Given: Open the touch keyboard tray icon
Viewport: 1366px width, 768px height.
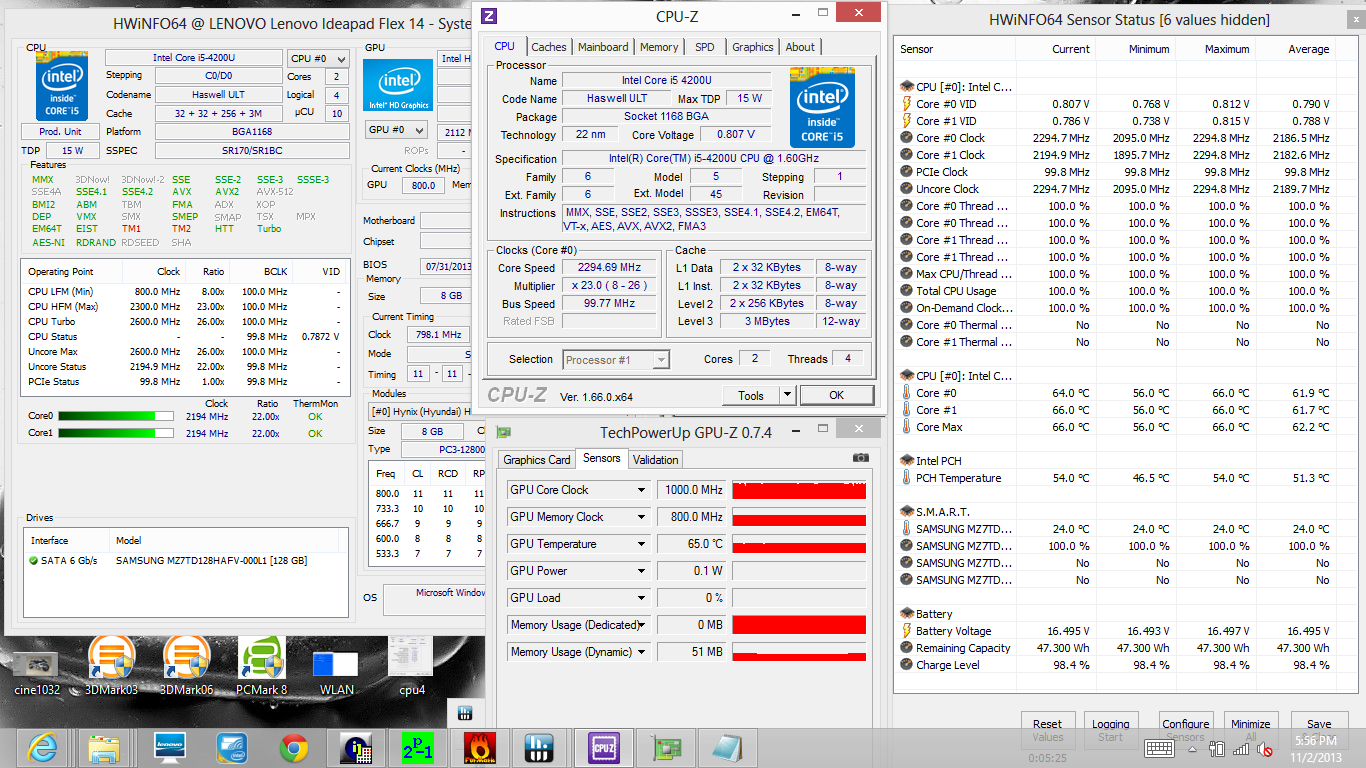Looking at the screenshot, I should tap(1159, 748).
